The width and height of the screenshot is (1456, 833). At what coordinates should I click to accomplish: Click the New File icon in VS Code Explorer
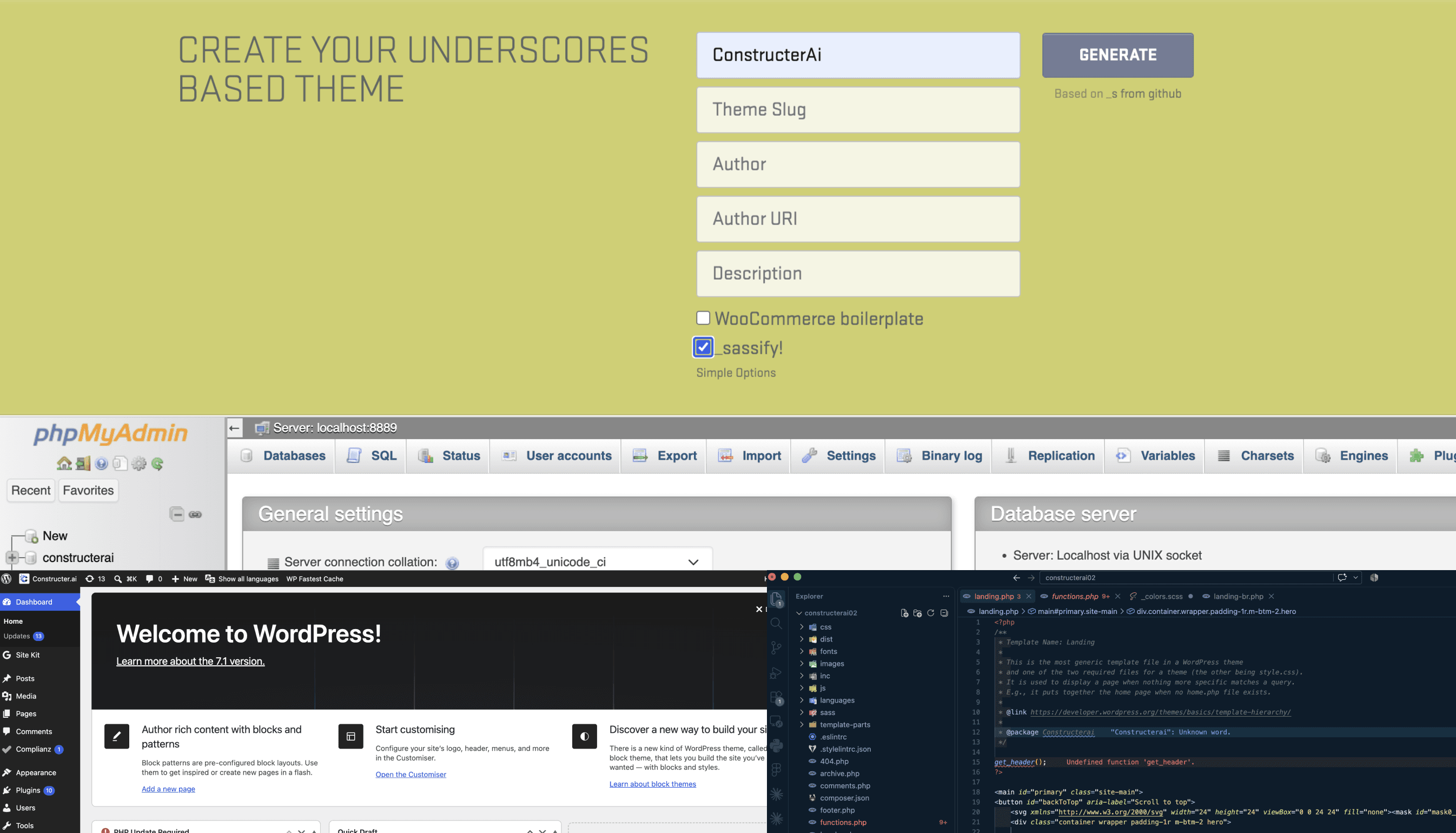[904, 613]
